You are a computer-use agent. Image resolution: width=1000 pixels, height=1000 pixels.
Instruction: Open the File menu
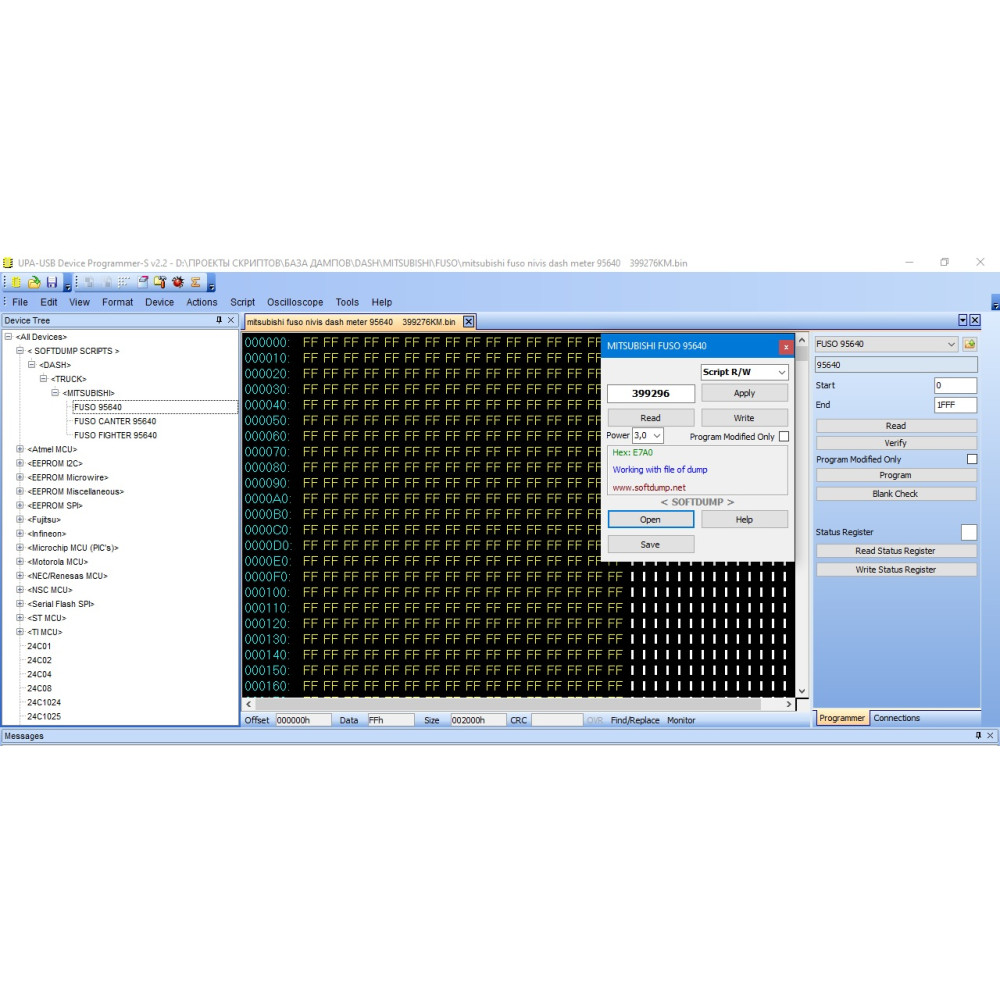pos(20,302)
